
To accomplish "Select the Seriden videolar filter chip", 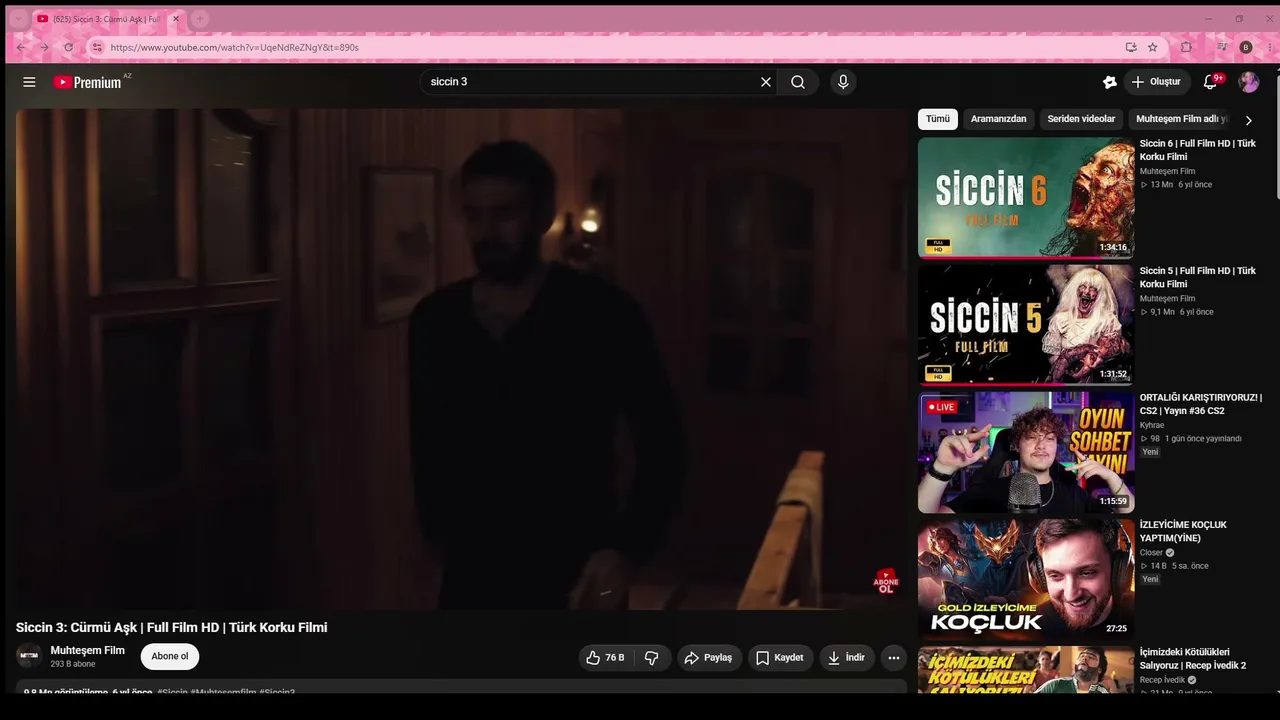I will (1081, 119).
